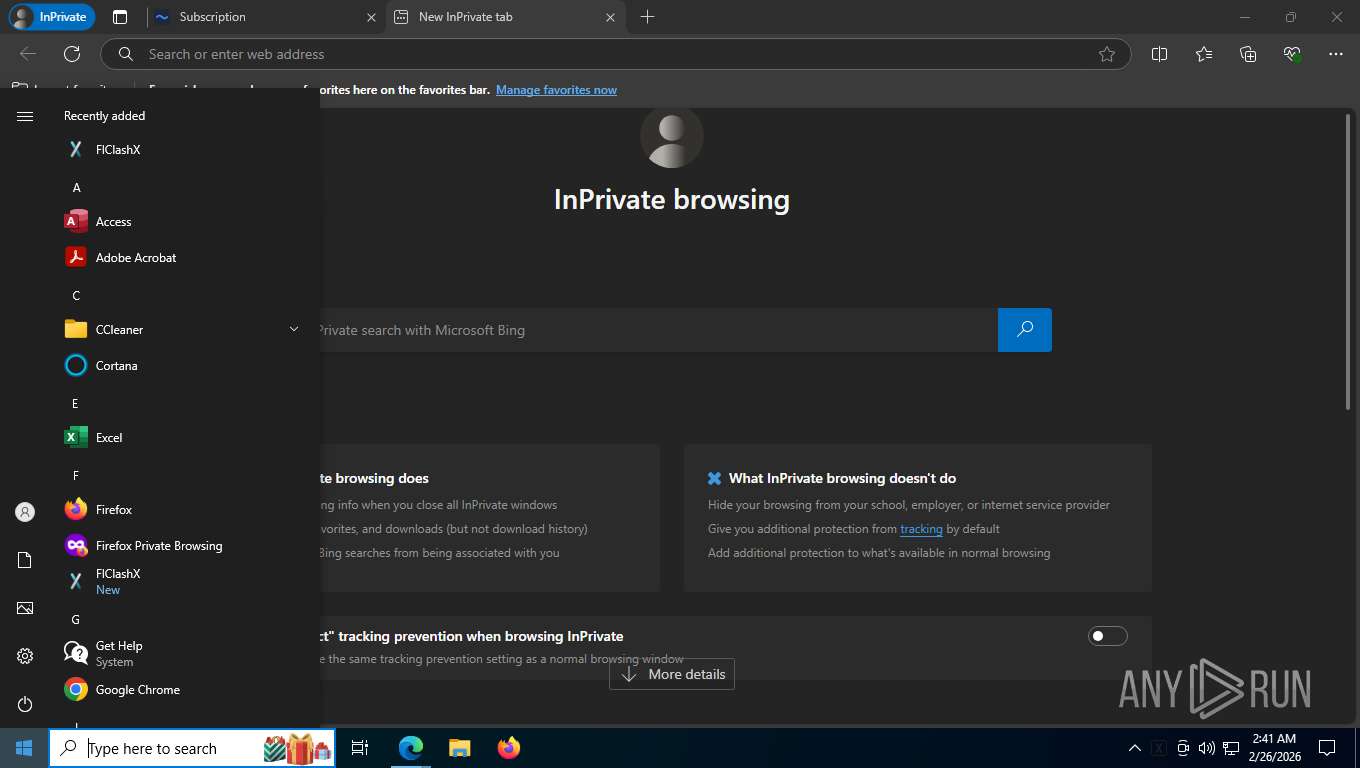Toggle Edge split screen
The image size is (1360, 768).
point(1160,54)
